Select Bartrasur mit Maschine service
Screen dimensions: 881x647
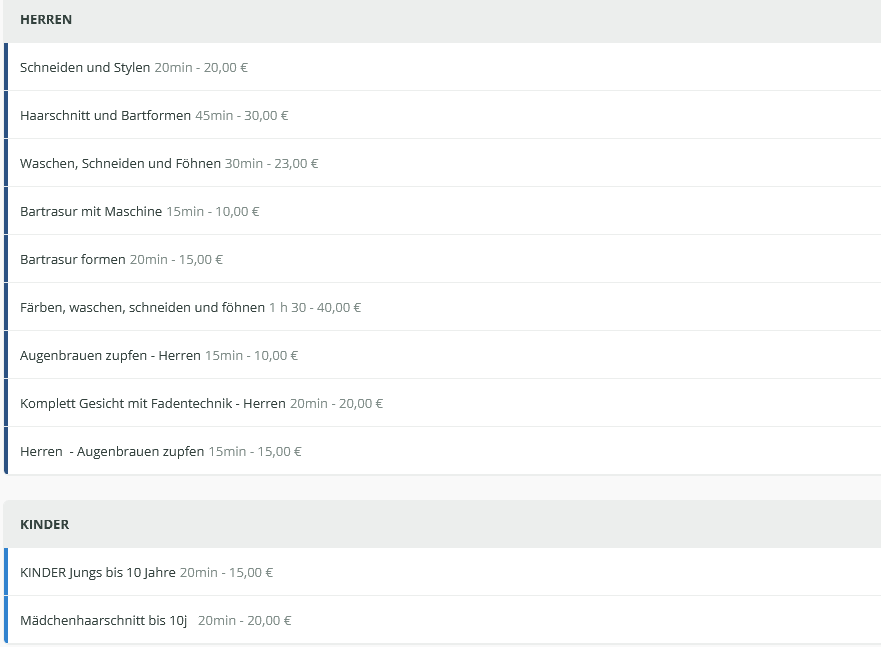point(91,212)
